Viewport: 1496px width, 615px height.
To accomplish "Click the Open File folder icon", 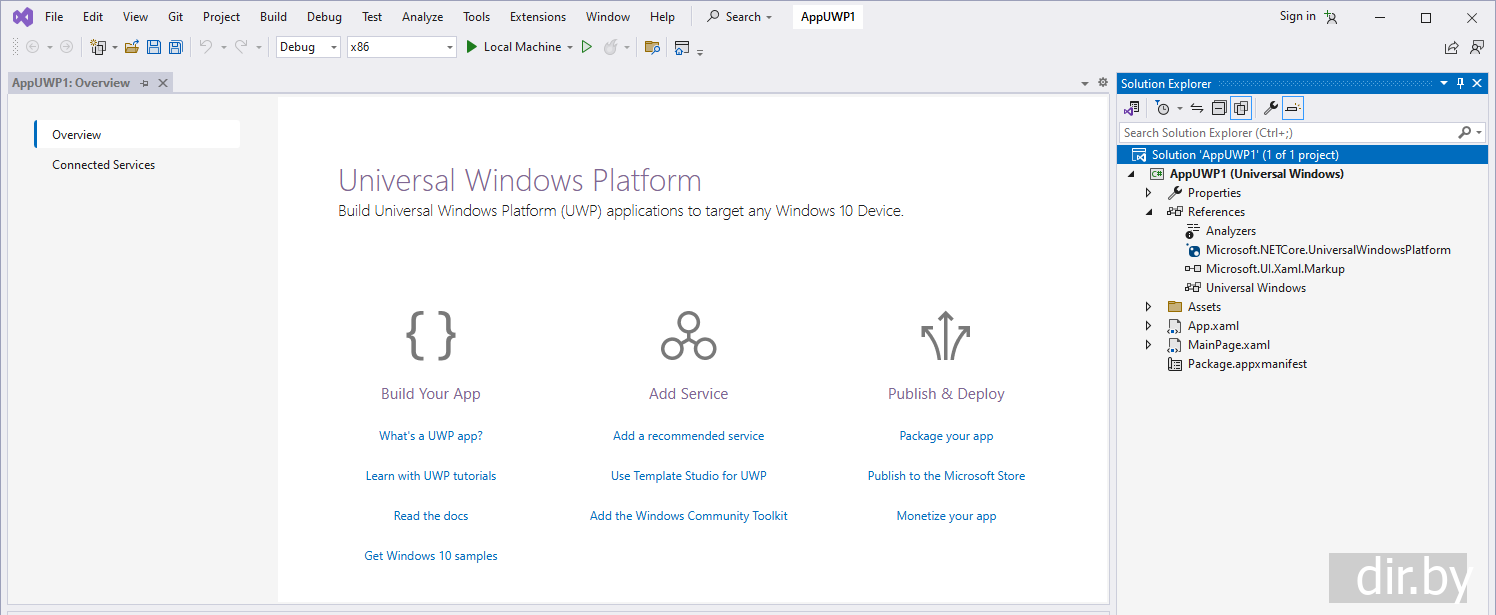I will coord(131,47).
